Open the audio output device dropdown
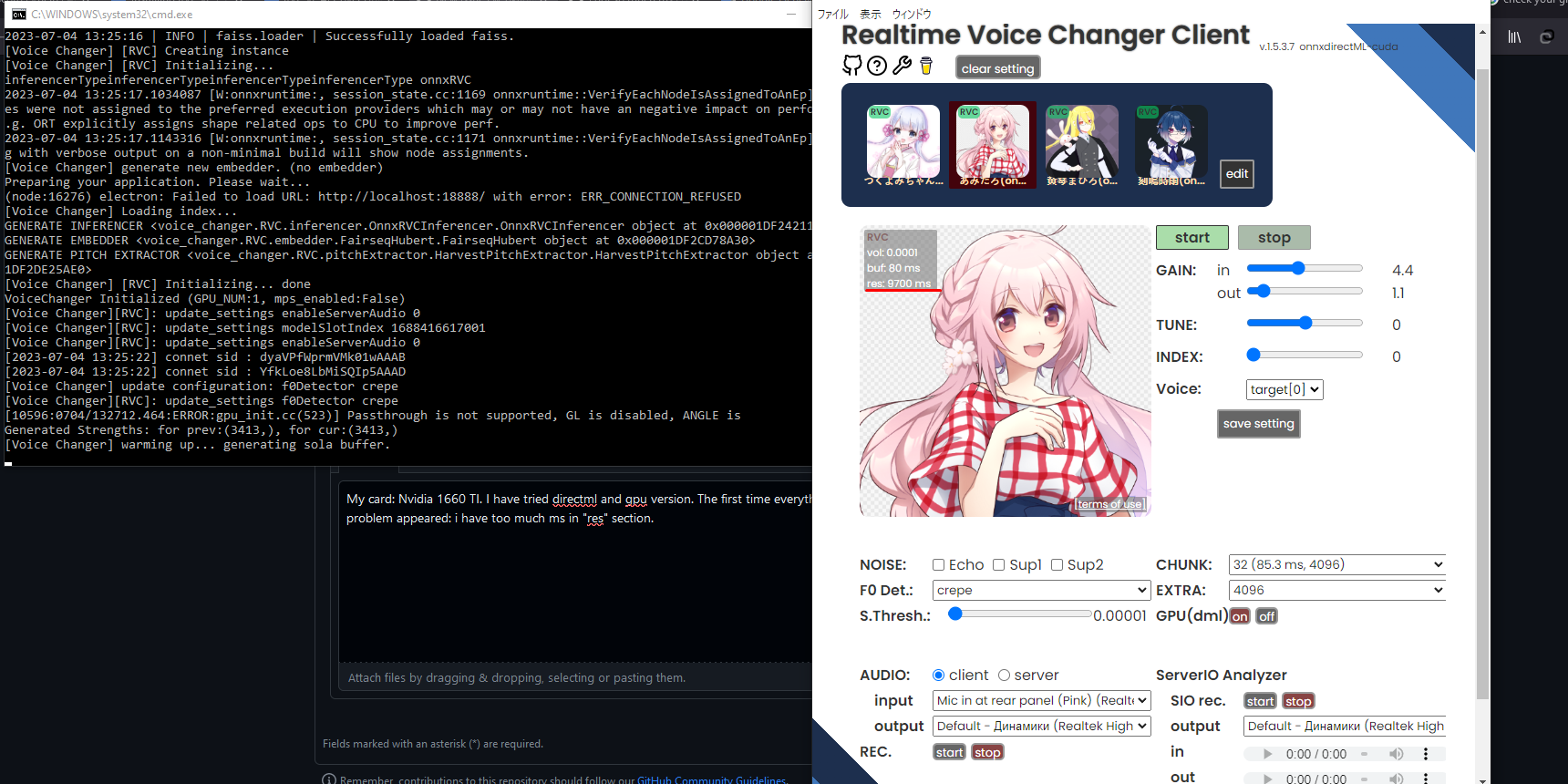 tap(1041, 726)
